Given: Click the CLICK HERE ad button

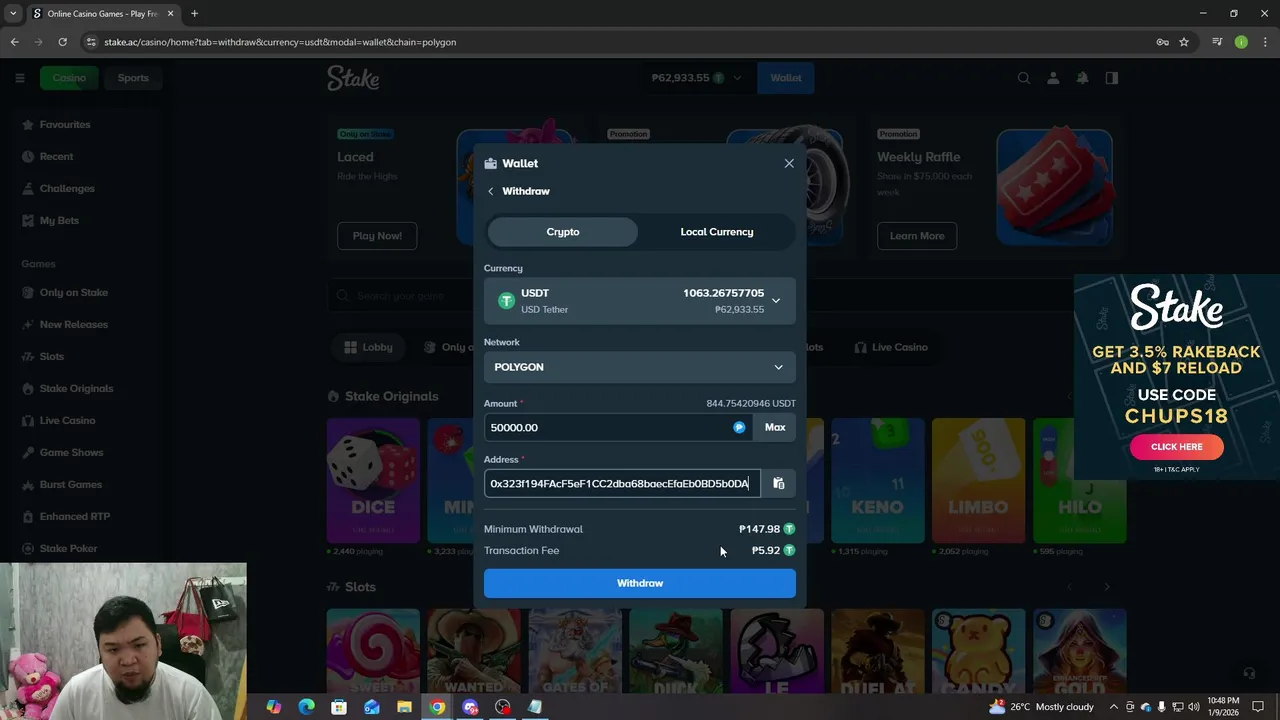Looking at the screenshot, I should [1176, 447].
